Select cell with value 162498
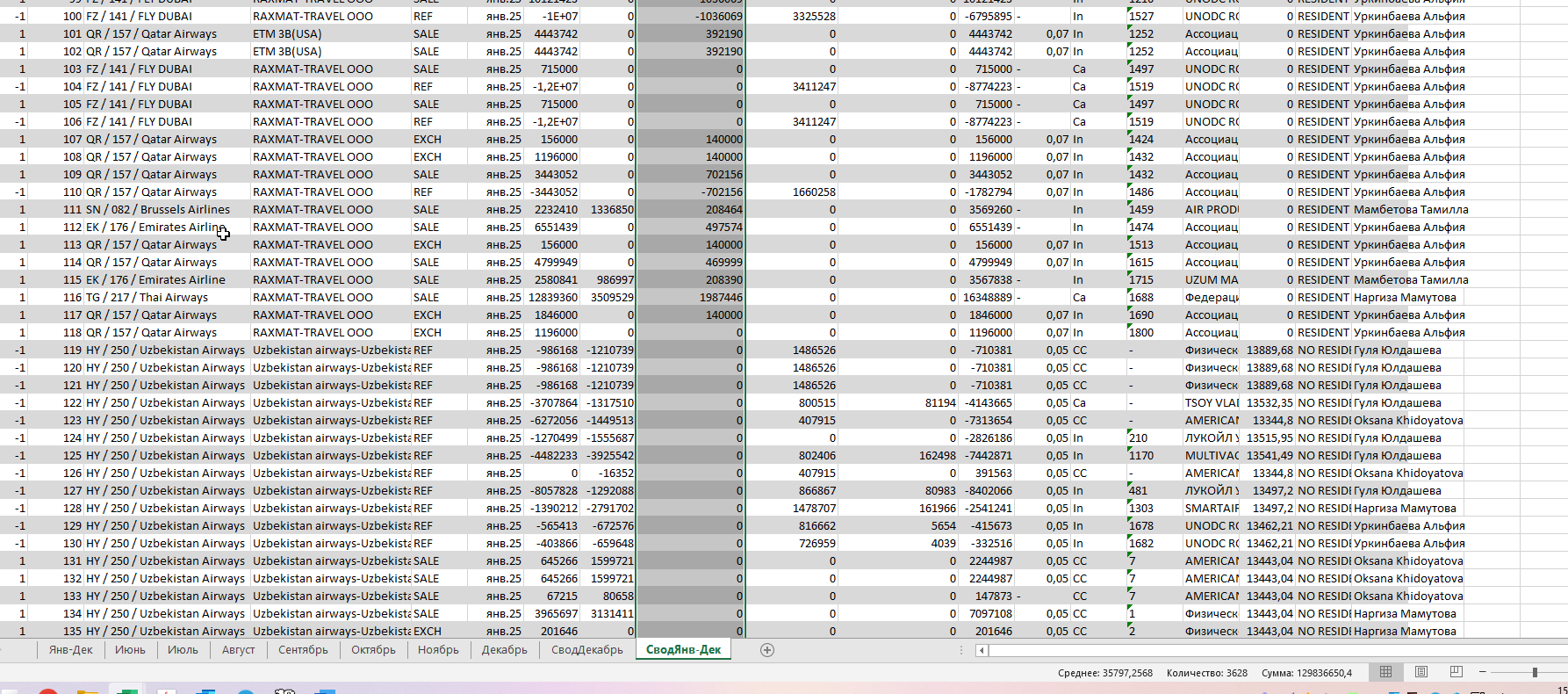 (x=899, y=455)
